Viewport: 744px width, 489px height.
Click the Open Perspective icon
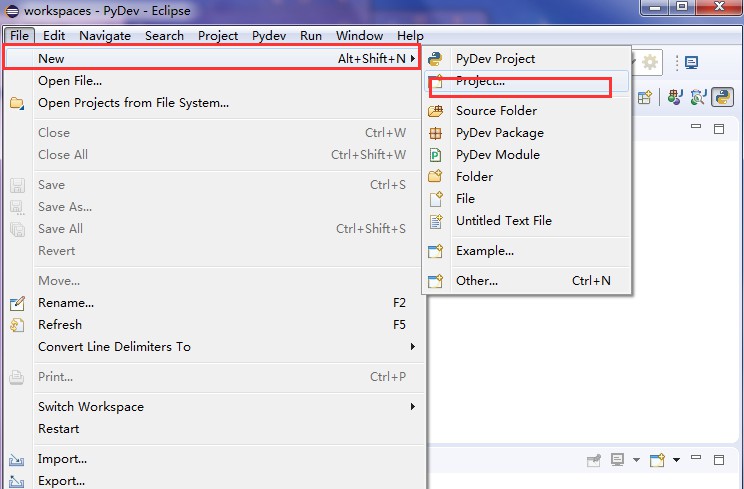click(x=645, y=97)
